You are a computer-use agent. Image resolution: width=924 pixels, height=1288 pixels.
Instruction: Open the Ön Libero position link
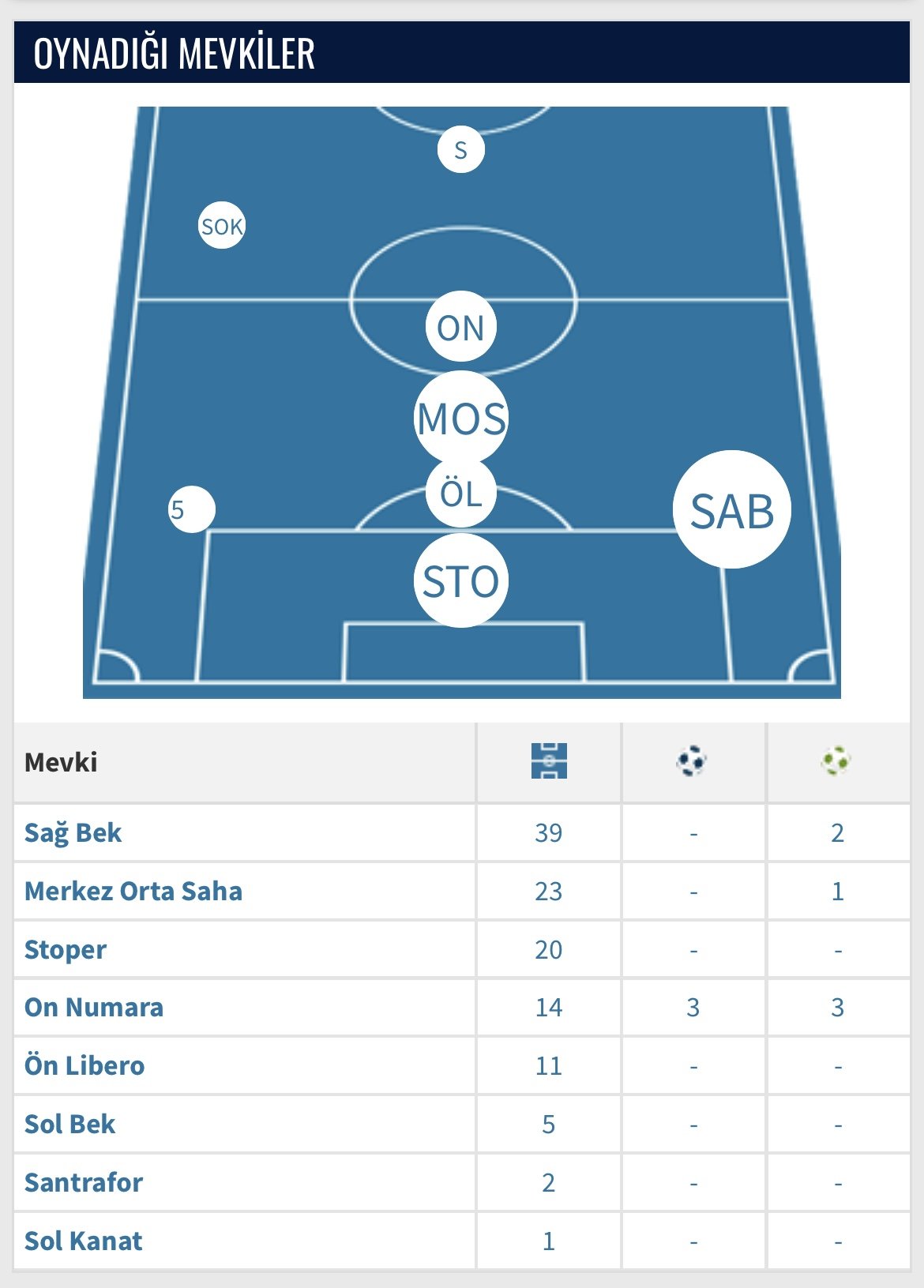[x=85, y=1065]
